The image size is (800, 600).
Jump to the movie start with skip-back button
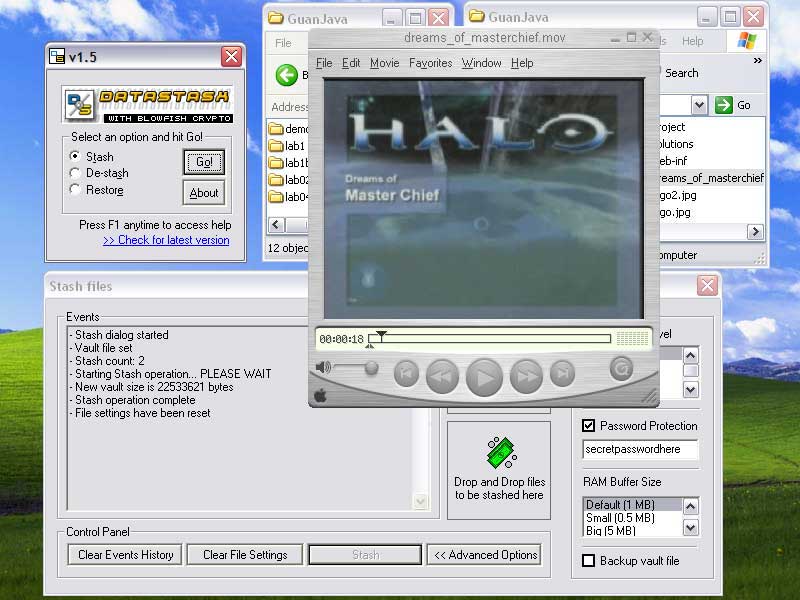coord(406,374)
